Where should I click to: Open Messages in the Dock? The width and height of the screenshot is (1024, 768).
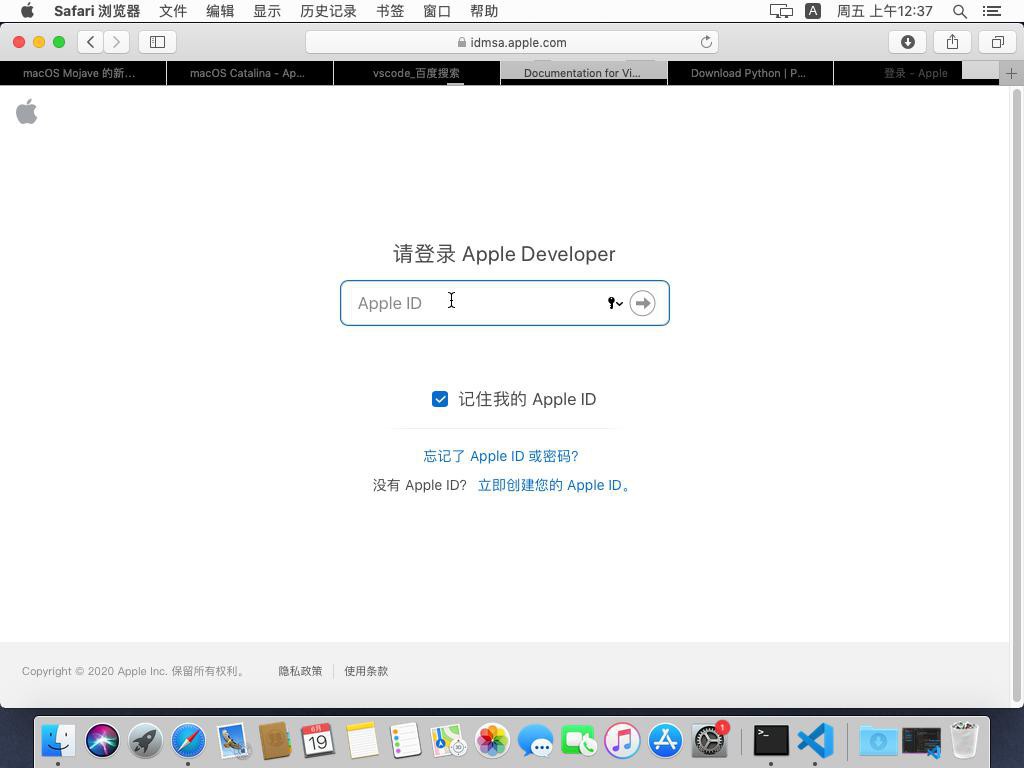point(535,741)
